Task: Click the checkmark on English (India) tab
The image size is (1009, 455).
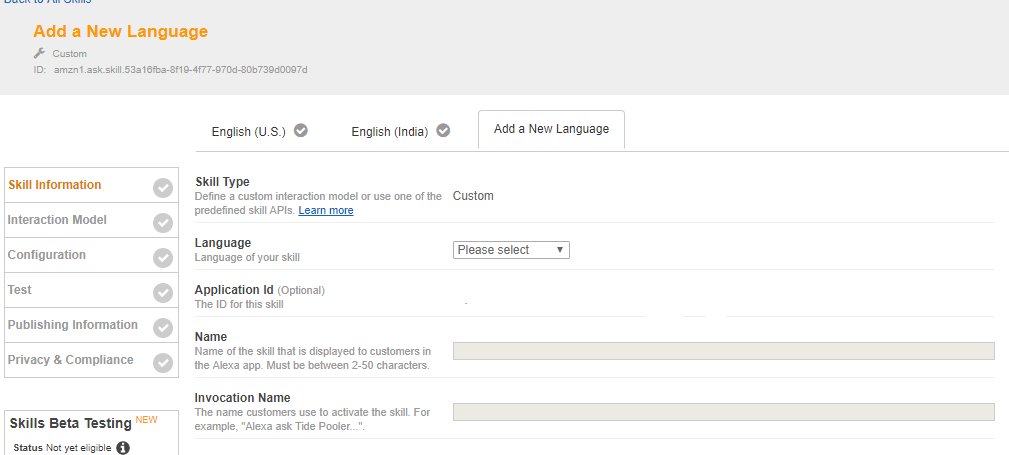Action: click(x=443, y=131)
